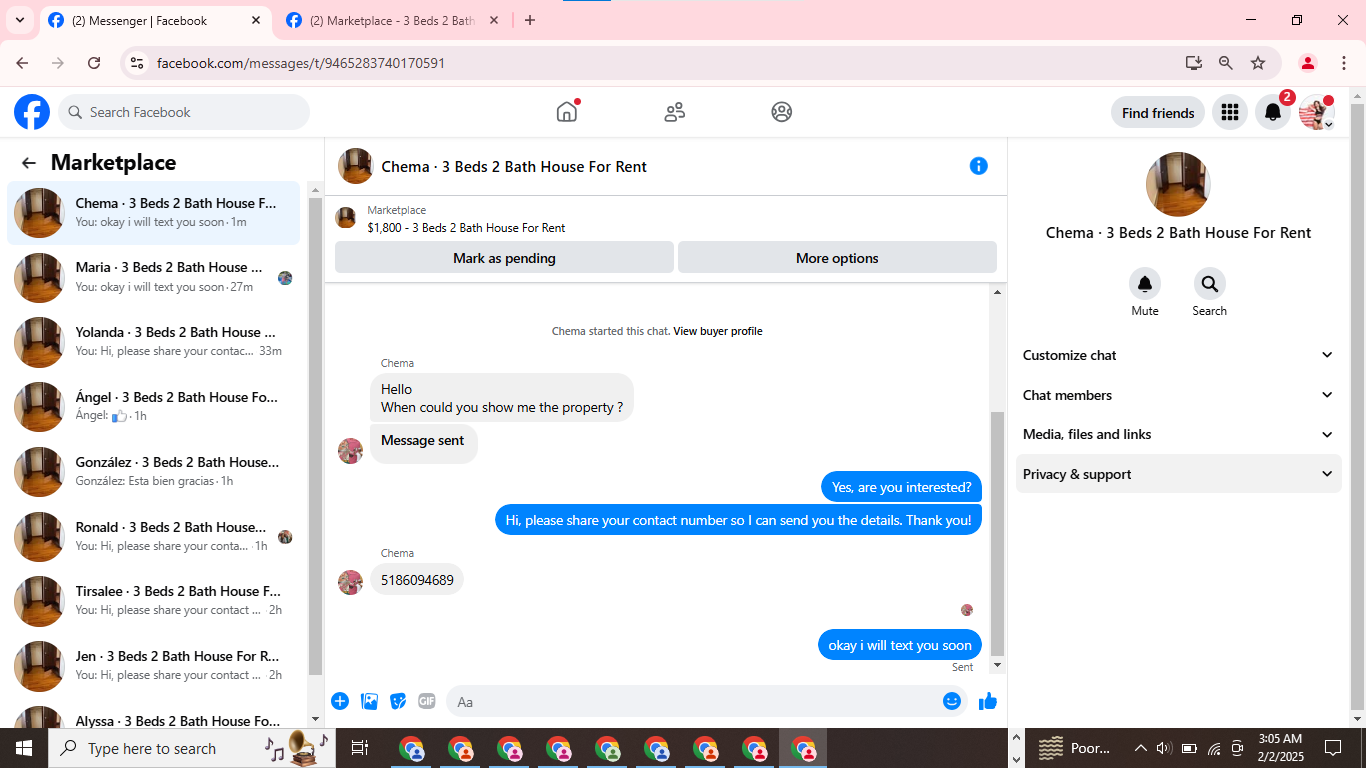Open tab search dropdown arrow
Image resolution: width=1366 pixels, height=768 pixels.
click(19, 20)
